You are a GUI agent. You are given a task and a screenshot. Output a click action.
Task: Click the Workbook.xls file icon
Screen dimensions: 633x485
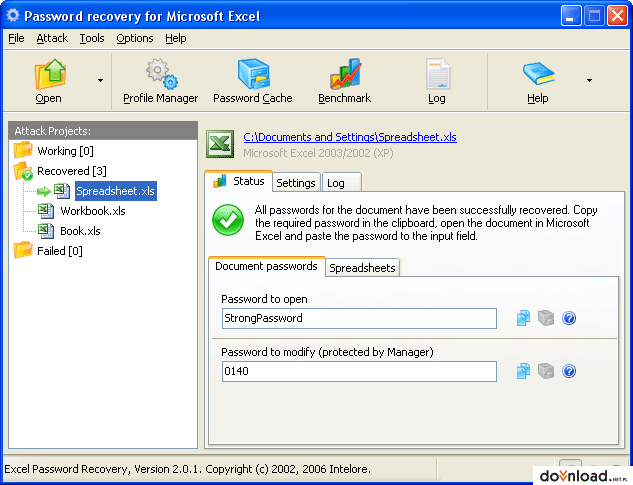[46, 211]
